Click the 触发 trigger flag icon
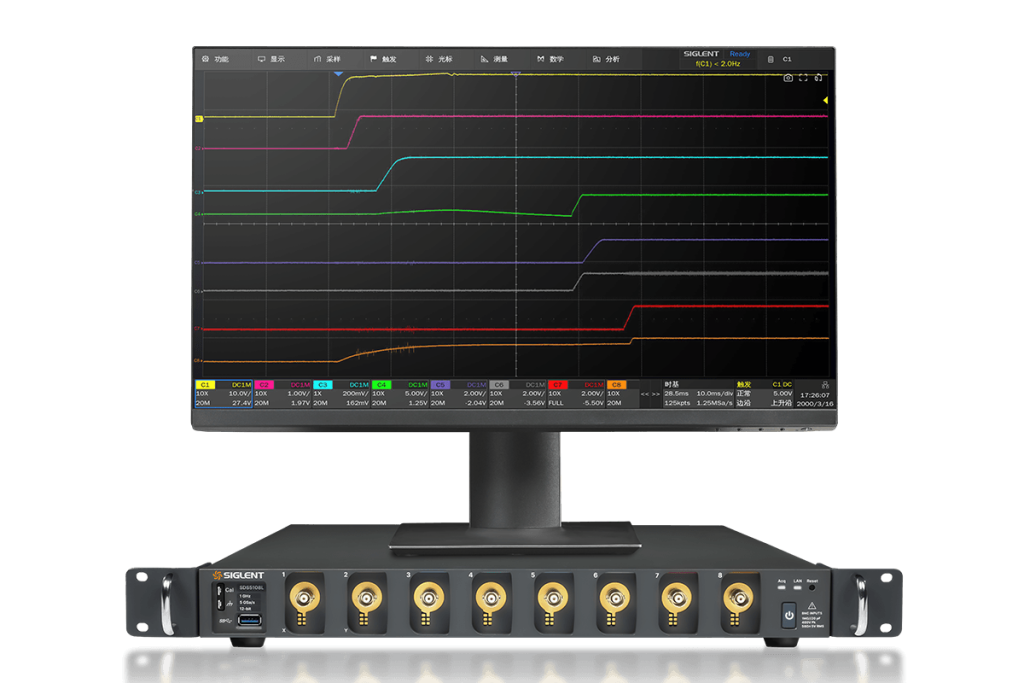Image resolution: width=1024 pixels, height=683 pixels. click(x=374, y=59)
